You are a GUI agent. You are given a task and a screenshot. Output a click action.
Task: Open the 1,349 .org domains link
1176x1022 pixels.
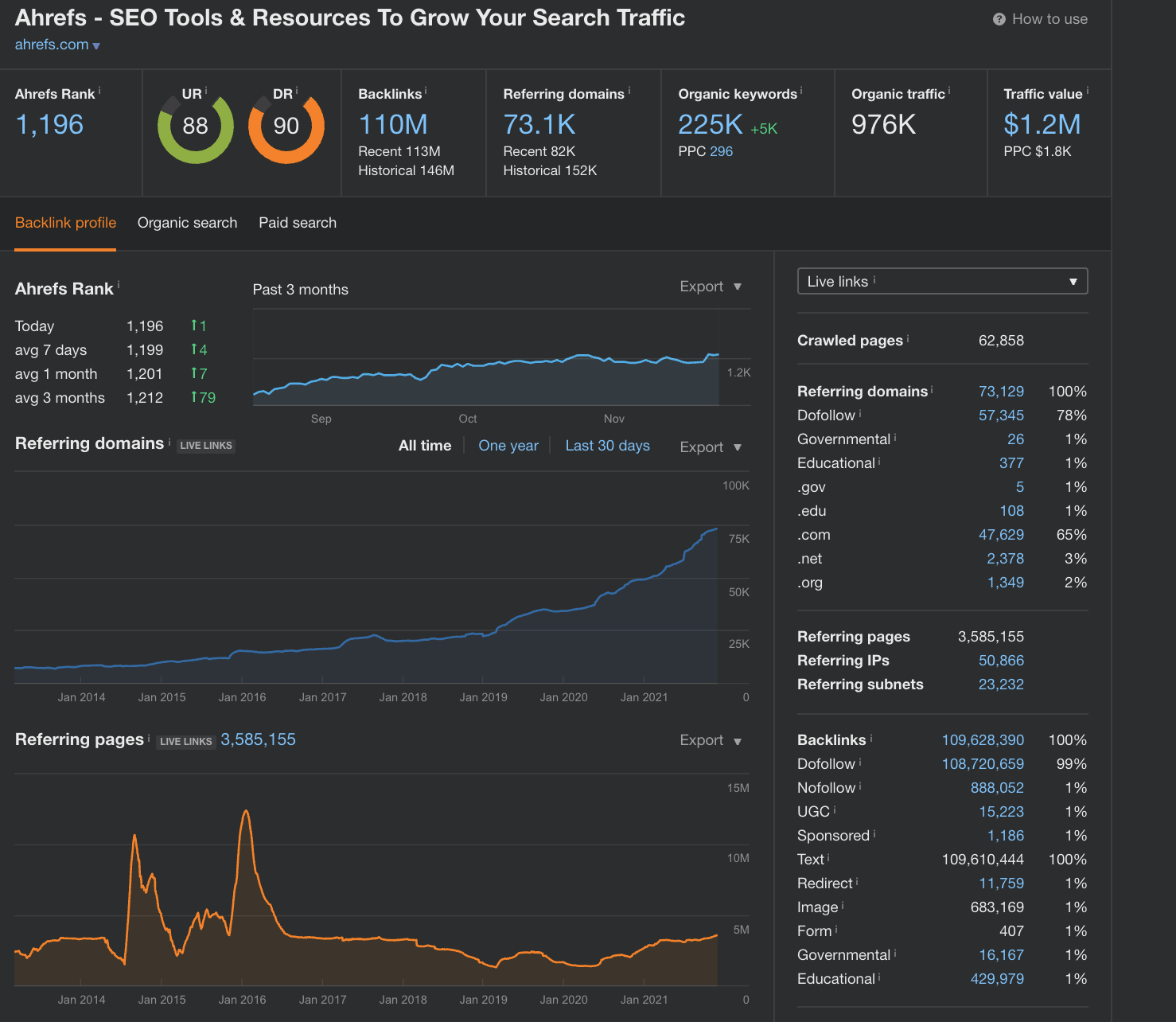[x=1006, y=583]
